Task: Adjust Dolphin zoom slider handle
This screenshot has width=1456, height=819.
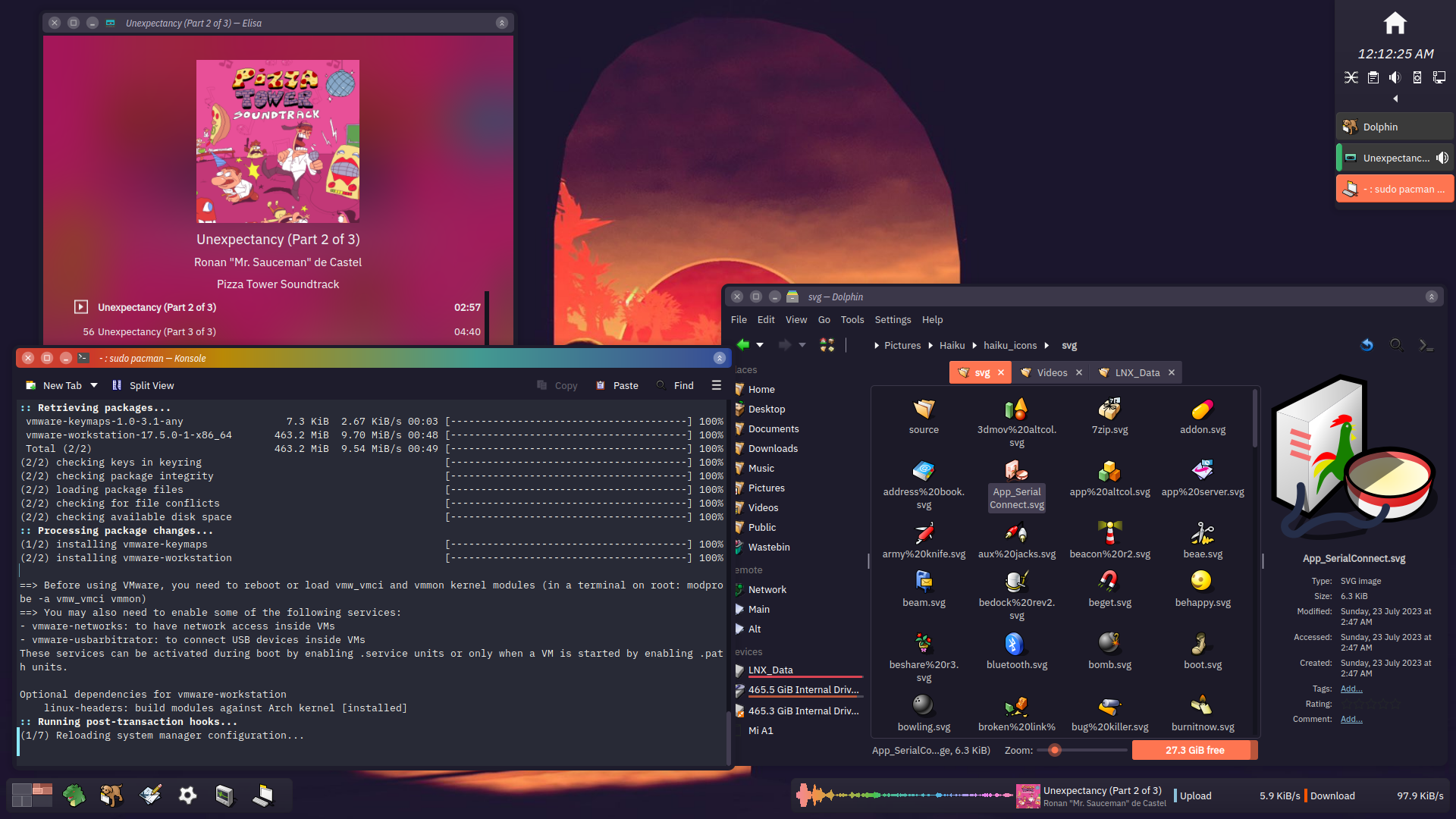Action: tap(1054, 750)
